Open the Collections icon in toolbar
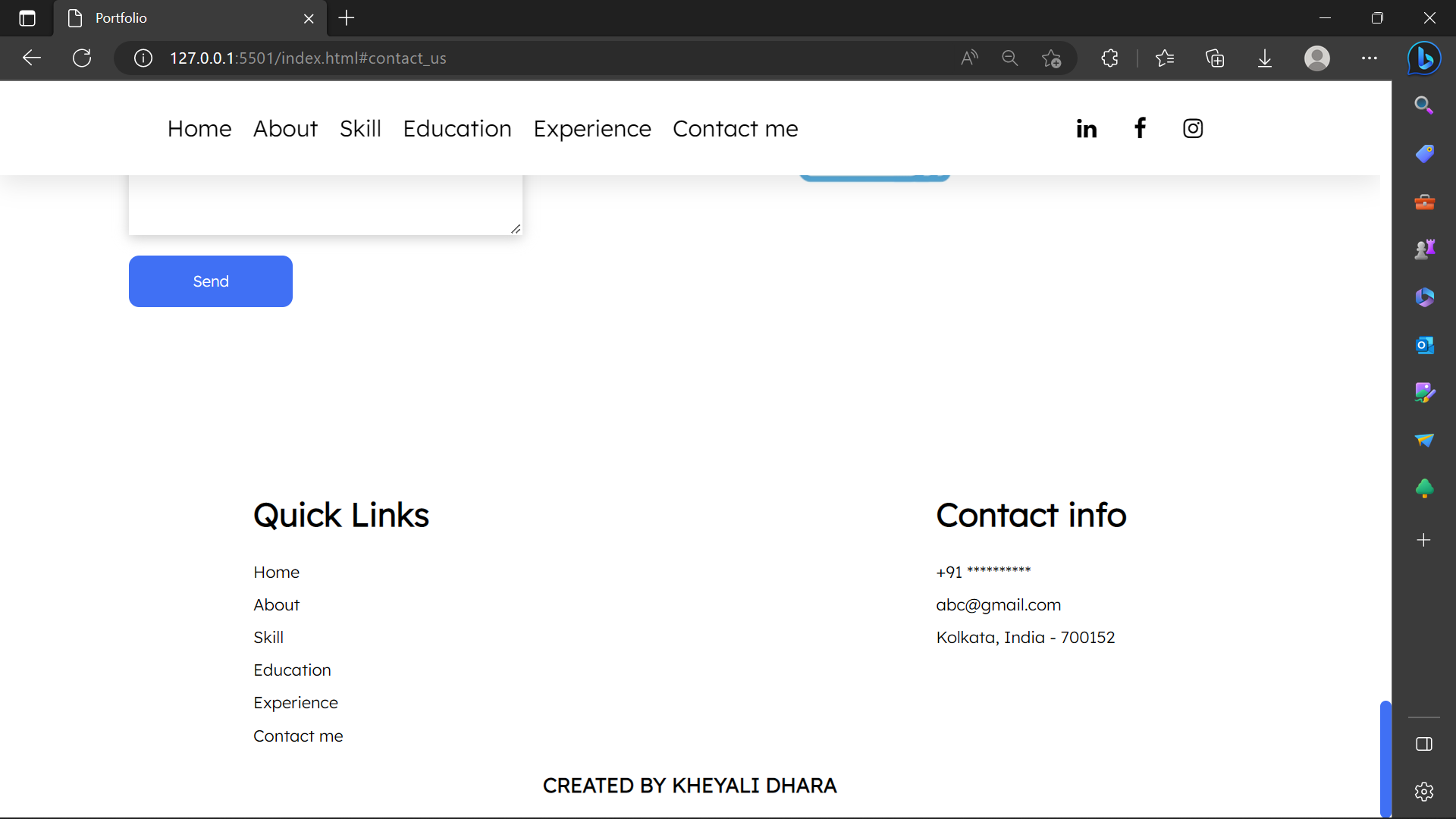1456x819 pixels. click(x=1215, y=58)
